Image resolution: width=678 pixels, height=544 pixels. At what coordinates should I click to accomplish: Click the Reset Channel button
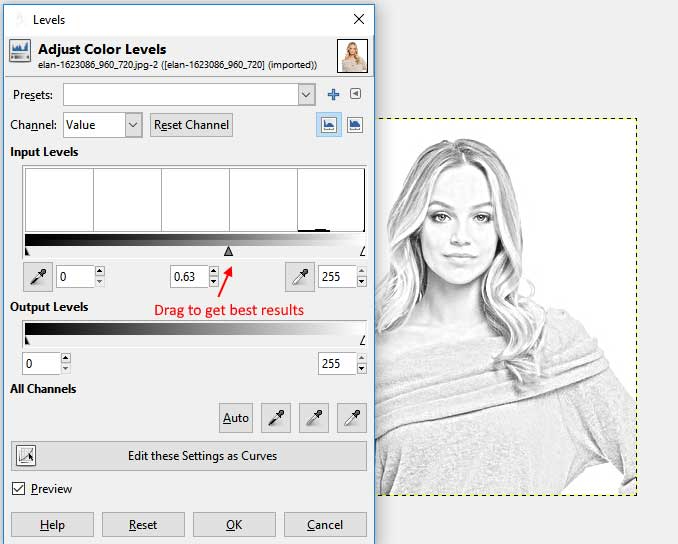coord(191,125)
